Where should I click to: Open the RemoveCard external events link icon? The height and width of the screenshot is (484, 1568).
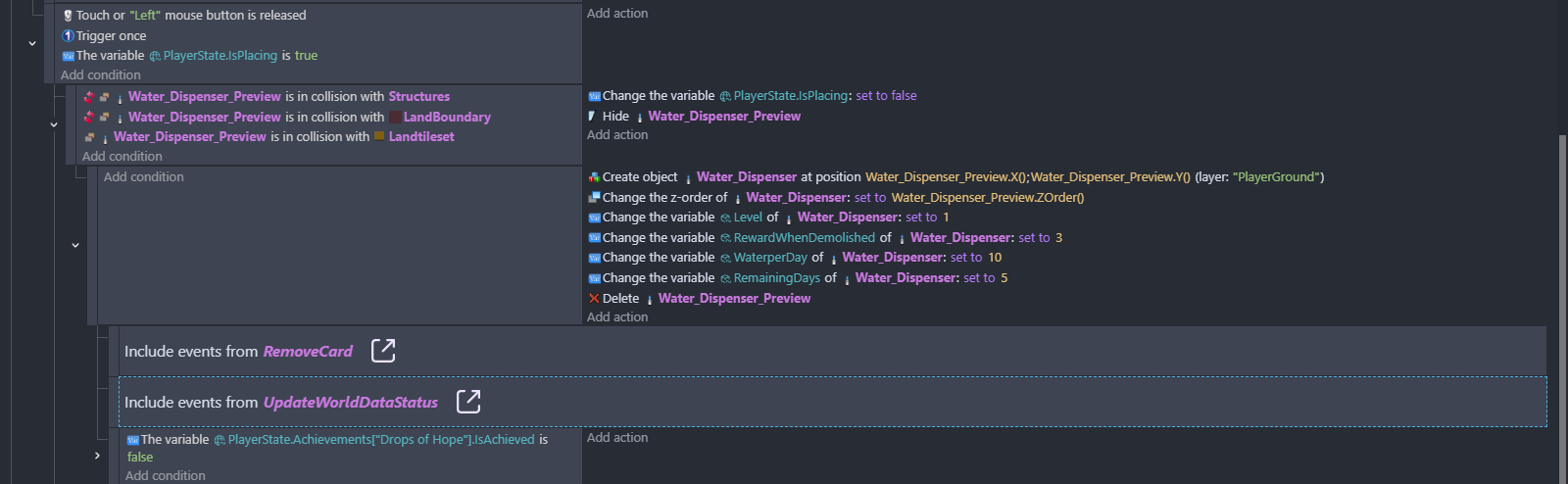pos(383,351)
